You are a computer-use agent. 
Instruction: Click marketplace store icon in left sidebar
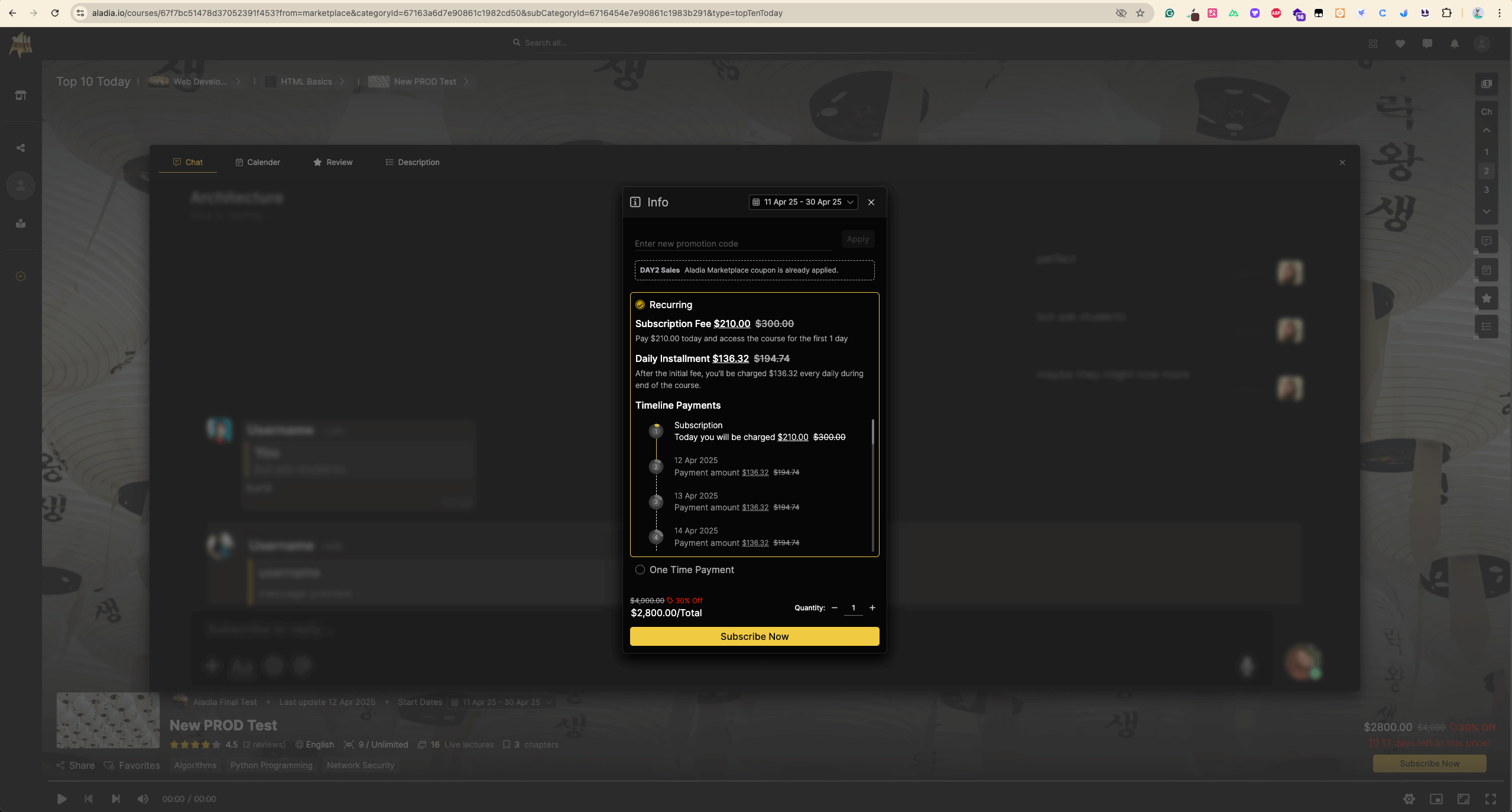point(21,95)
